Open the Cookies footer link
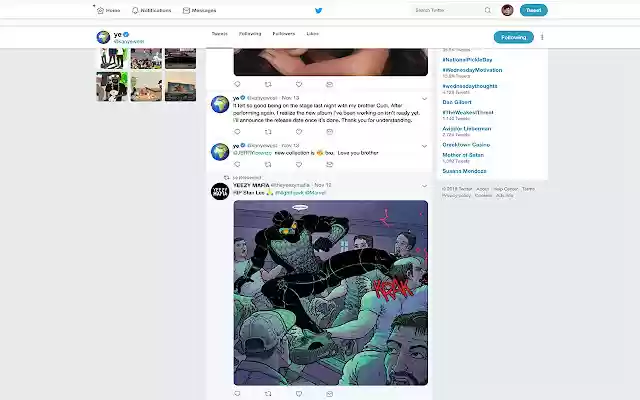The image size is (640, 400). 483,196
